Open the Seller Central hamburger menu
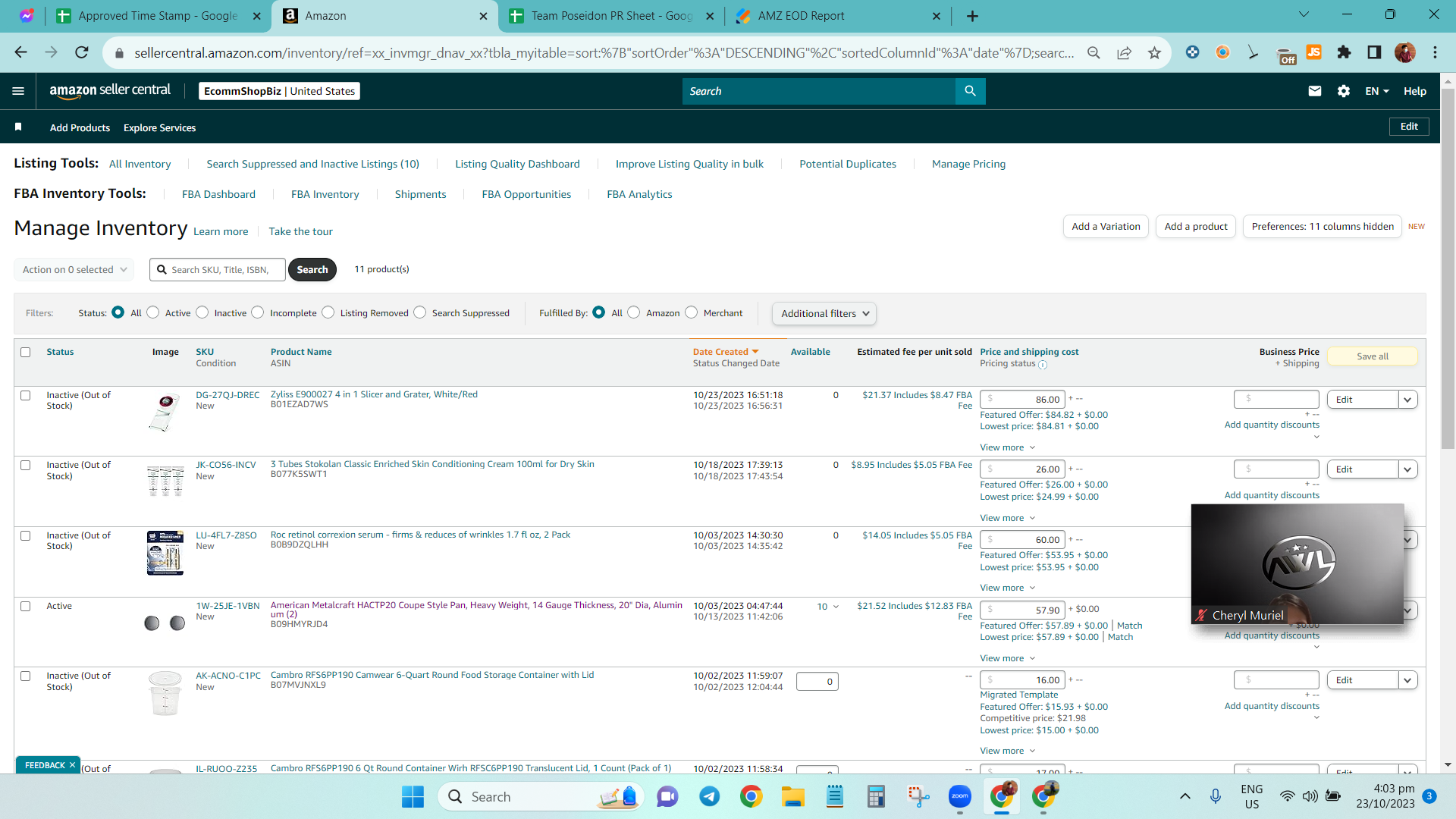Screen dimensions: 1456x819 coord(18,91)
